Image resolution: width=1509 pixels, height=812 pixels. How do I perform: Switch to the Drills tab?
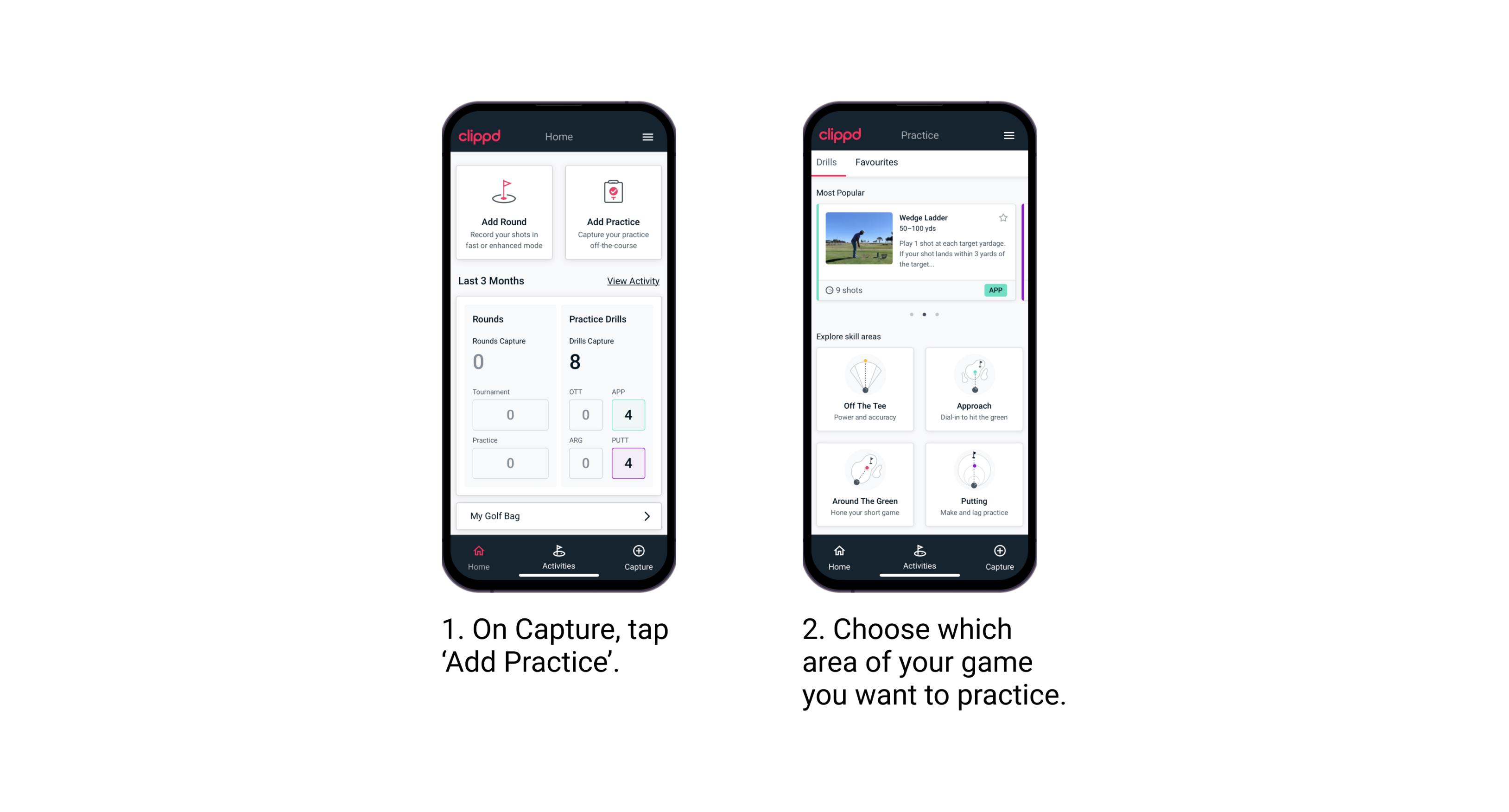click(828, 162)
